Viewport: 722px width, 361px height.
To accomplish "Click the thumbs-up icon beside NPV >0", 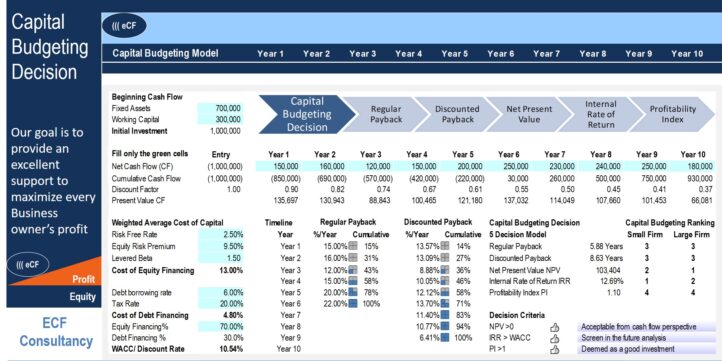I will coord(554,327).
